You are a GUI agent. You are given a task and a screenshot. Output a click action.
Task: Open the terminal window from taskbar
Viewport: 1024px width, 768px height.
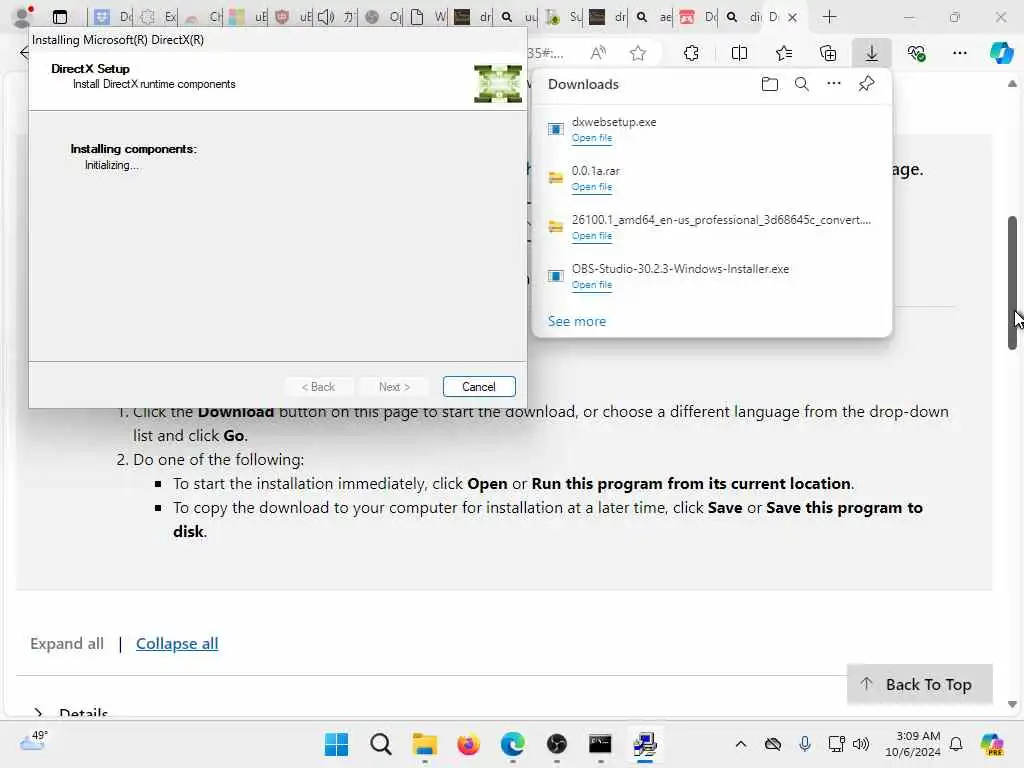(x=600, y=744)
